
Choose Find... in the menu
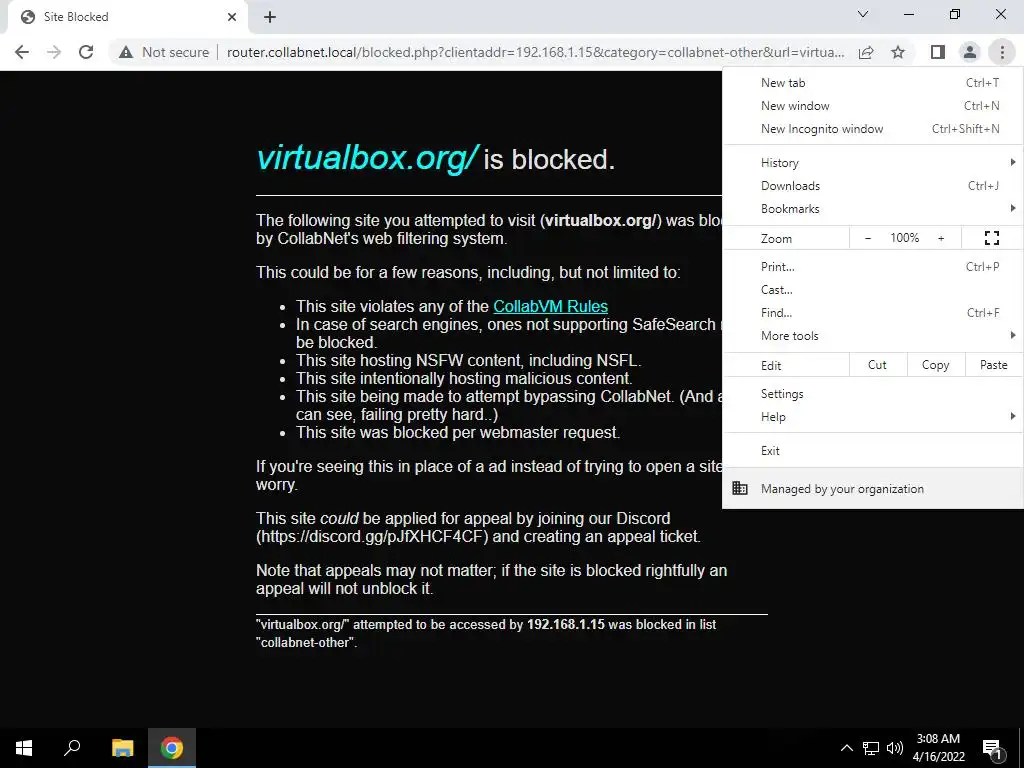pos(872,312)
